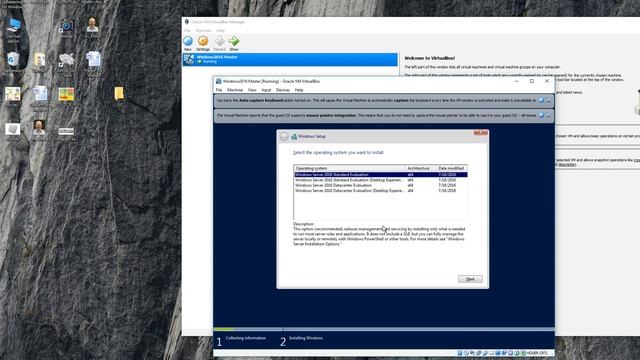Screen dimensions: 640x360
Task: Click gray end icon on mouse pointer integration notice
Action: point(548,115)
